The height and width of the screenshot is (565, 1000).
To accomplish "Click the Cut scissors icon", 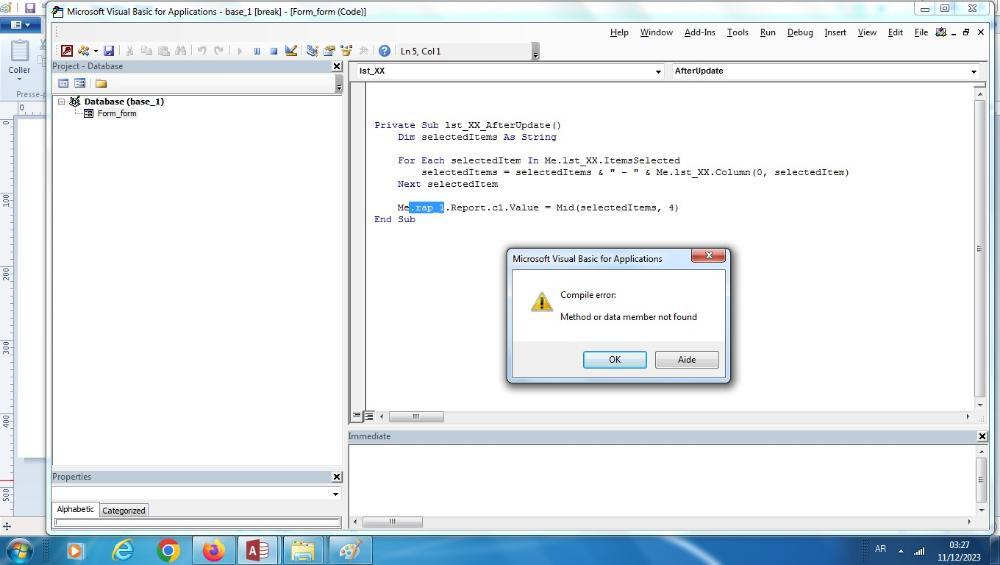I will coord(129,51).
